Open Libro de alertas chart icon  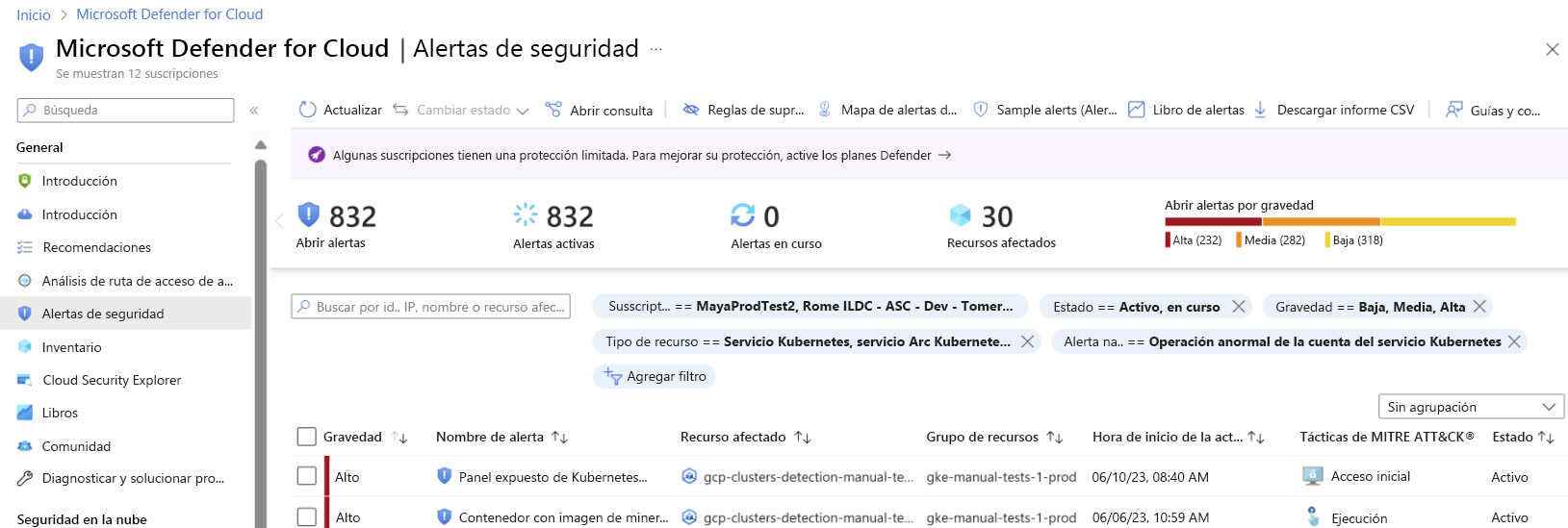pos(1137,110)
